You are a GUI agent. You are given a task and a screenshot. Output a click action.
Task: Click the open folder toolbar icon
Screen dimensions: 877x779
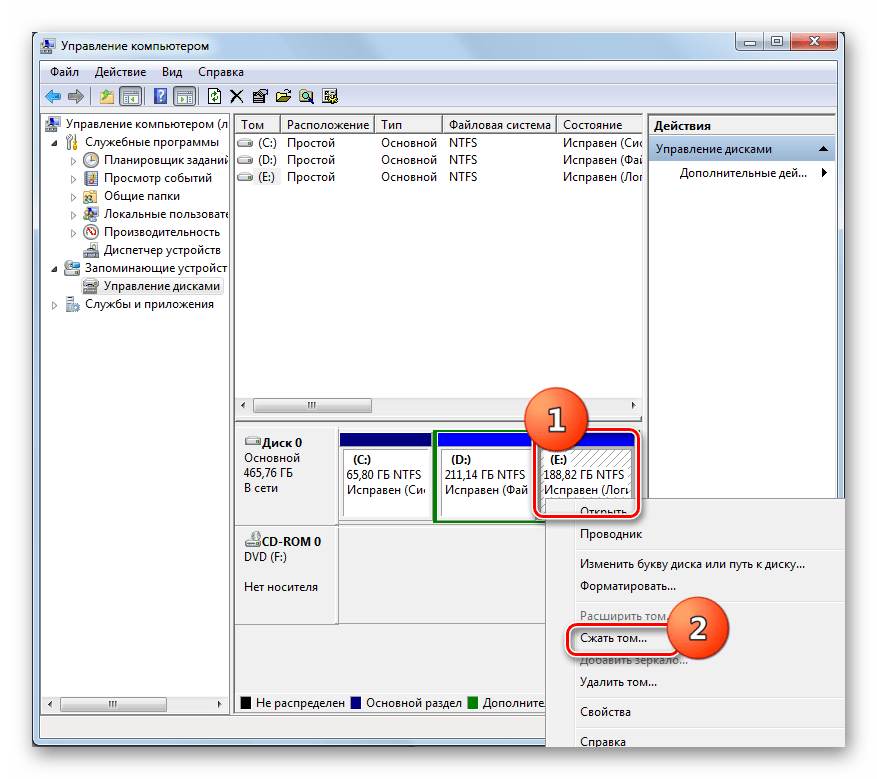pos(283,96)
